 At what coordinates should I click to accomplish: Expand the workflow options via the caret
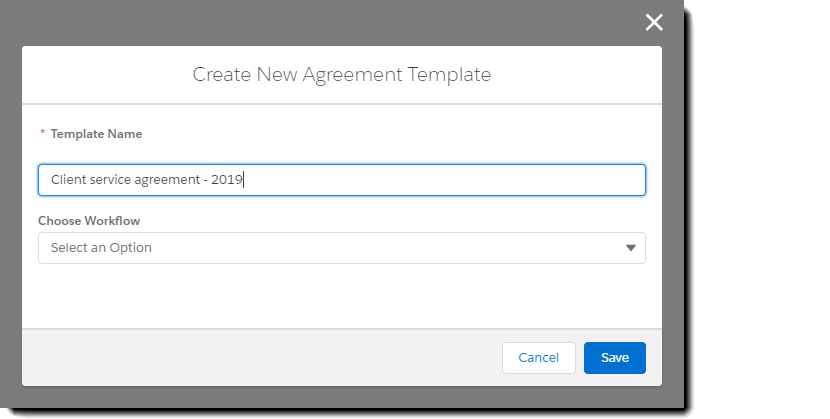pos(630,248)
